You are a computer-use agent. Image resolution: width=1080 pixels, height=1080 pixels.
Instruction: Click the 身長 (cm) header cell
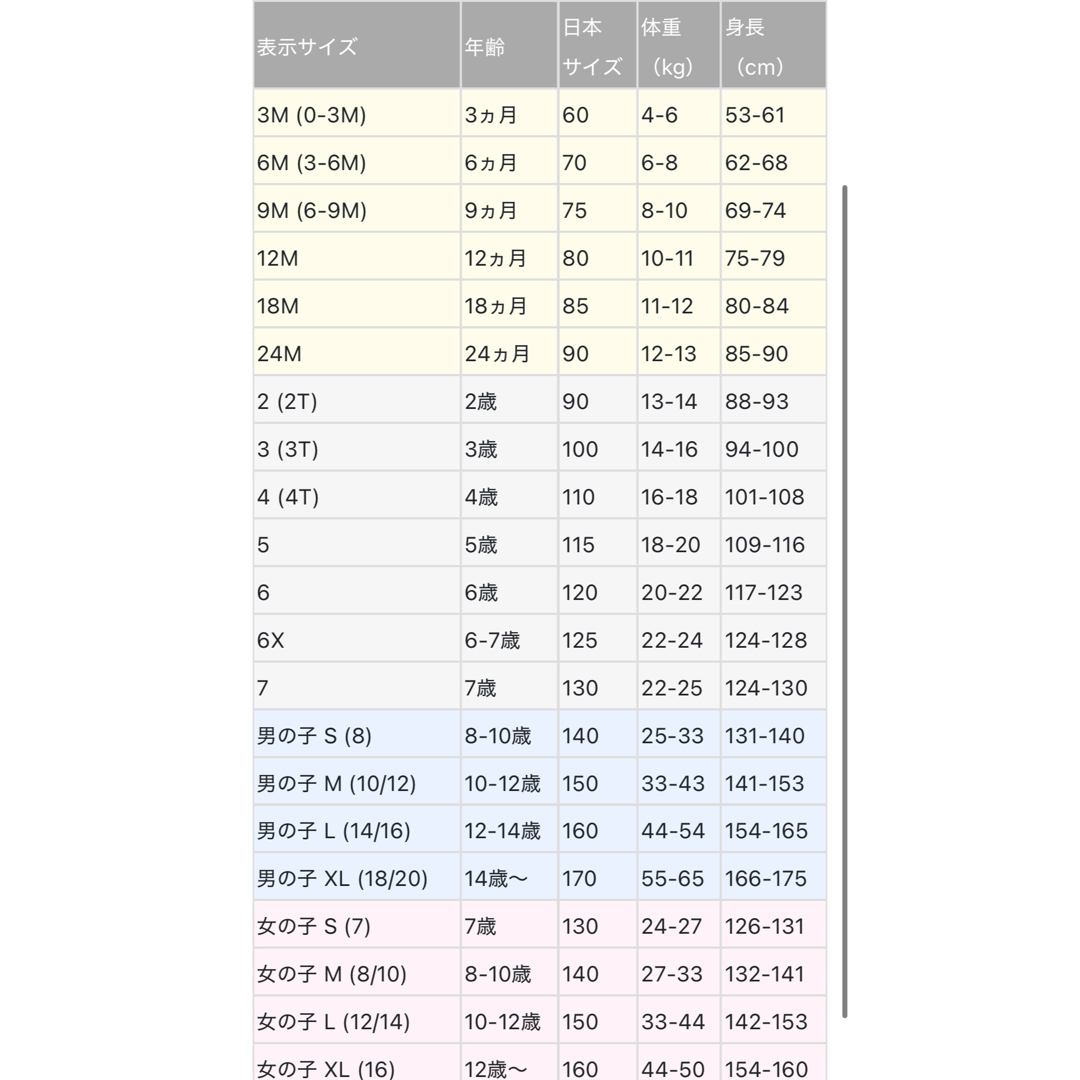point(773,45)
